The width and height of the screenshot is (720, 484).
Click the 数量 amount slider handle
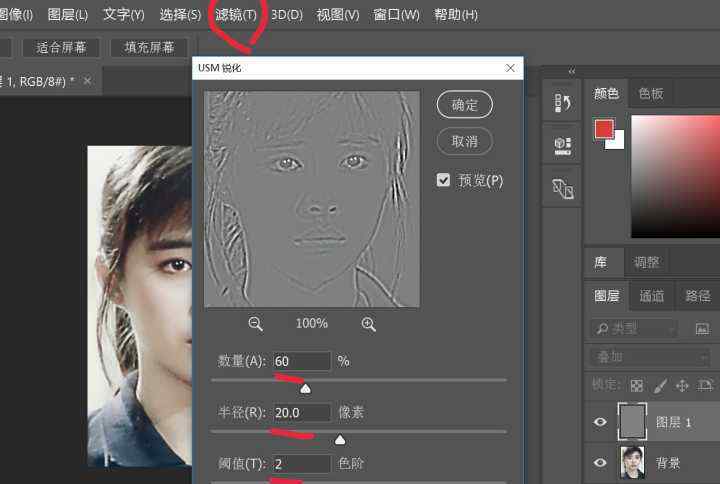[306, 388]
